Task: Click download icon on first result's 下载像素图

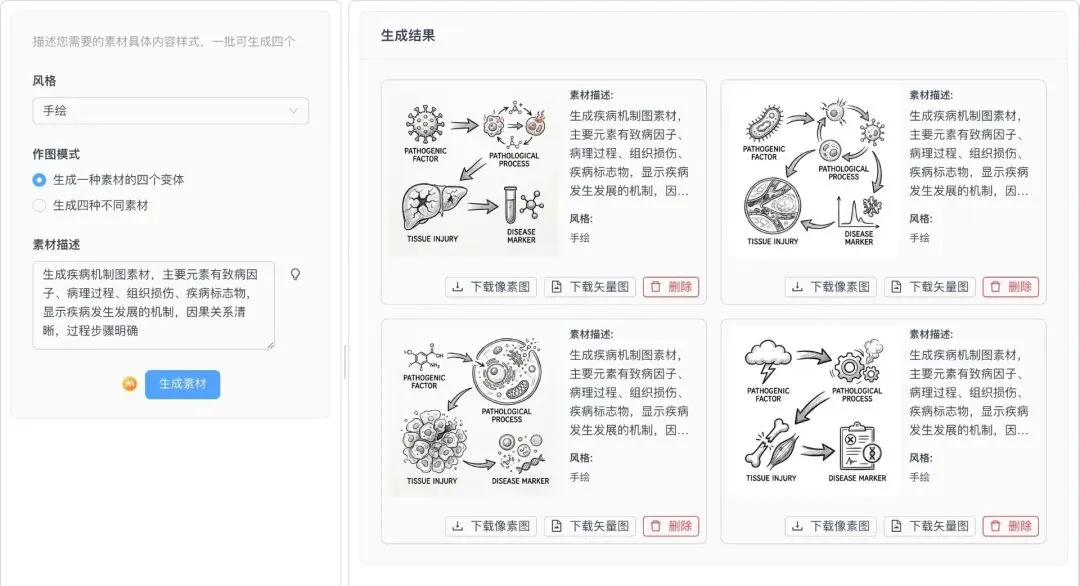Action: click(x=457, y=286)
